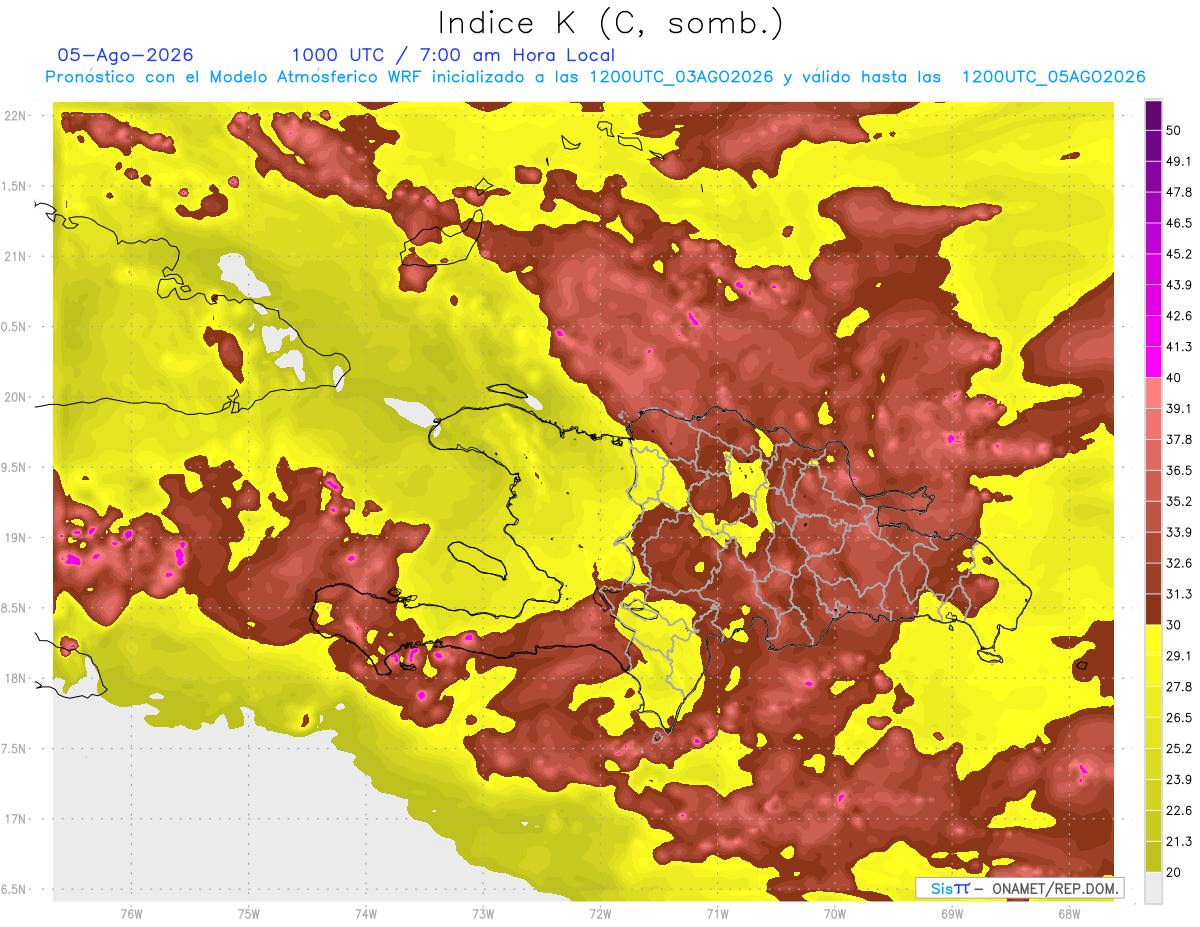Click the '27.8' colorbar label

pyautogui.click(x=1179, y=687)
